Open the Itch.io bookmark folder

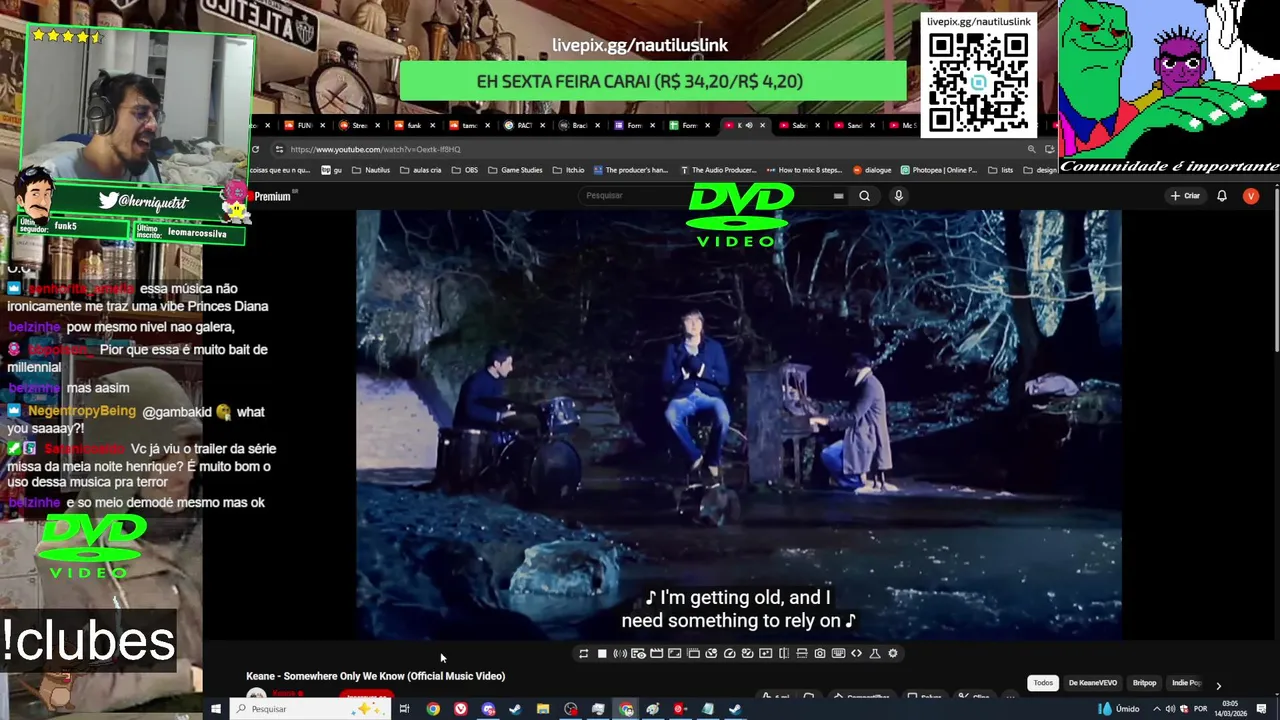click(x=568, y=170)
